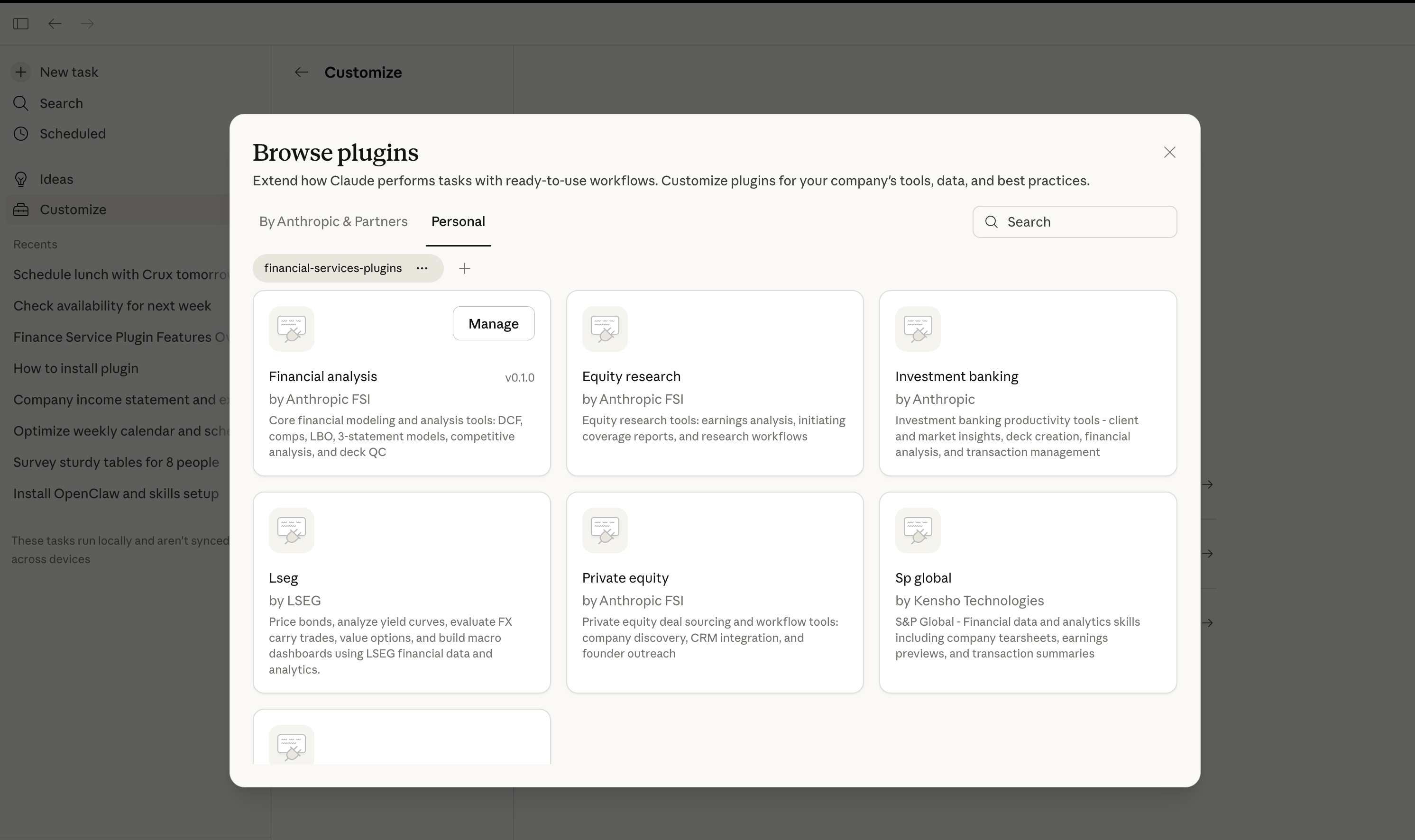The width and height of the screenshot is (1415, 840).
Task: Navigate back using the Customize back arrow
Action: click(x=301, y=72)
